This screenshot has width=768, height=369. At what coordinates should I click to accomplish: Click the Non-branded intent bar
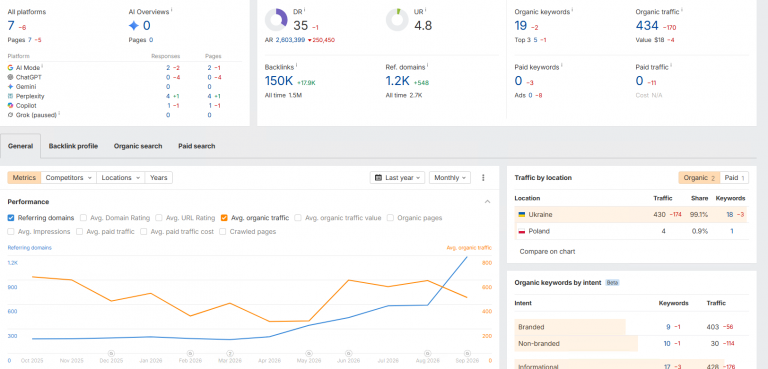(x=576, y=344)
